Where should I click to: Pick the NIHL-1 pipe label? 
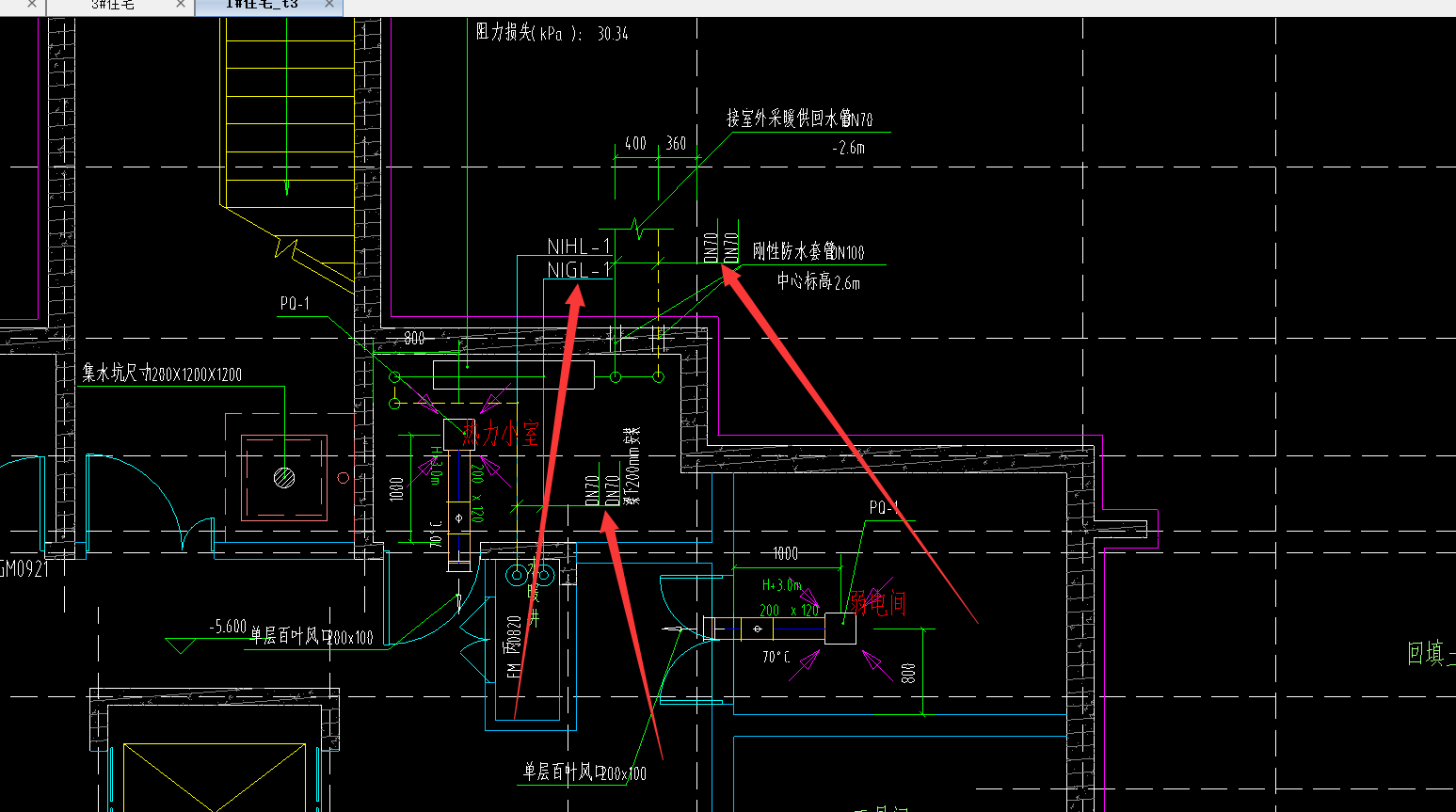tap(579, 247)
